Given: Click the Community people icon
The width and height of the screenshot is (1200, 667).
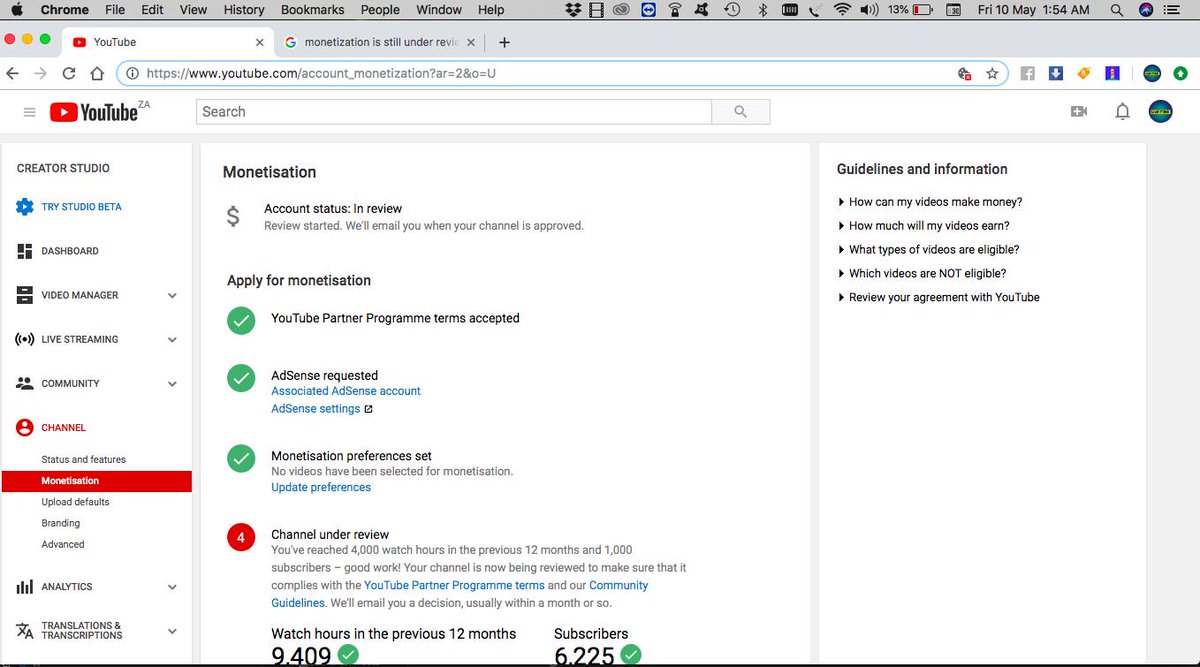Looking at the screenshot, I should click(x=25, y=383).
